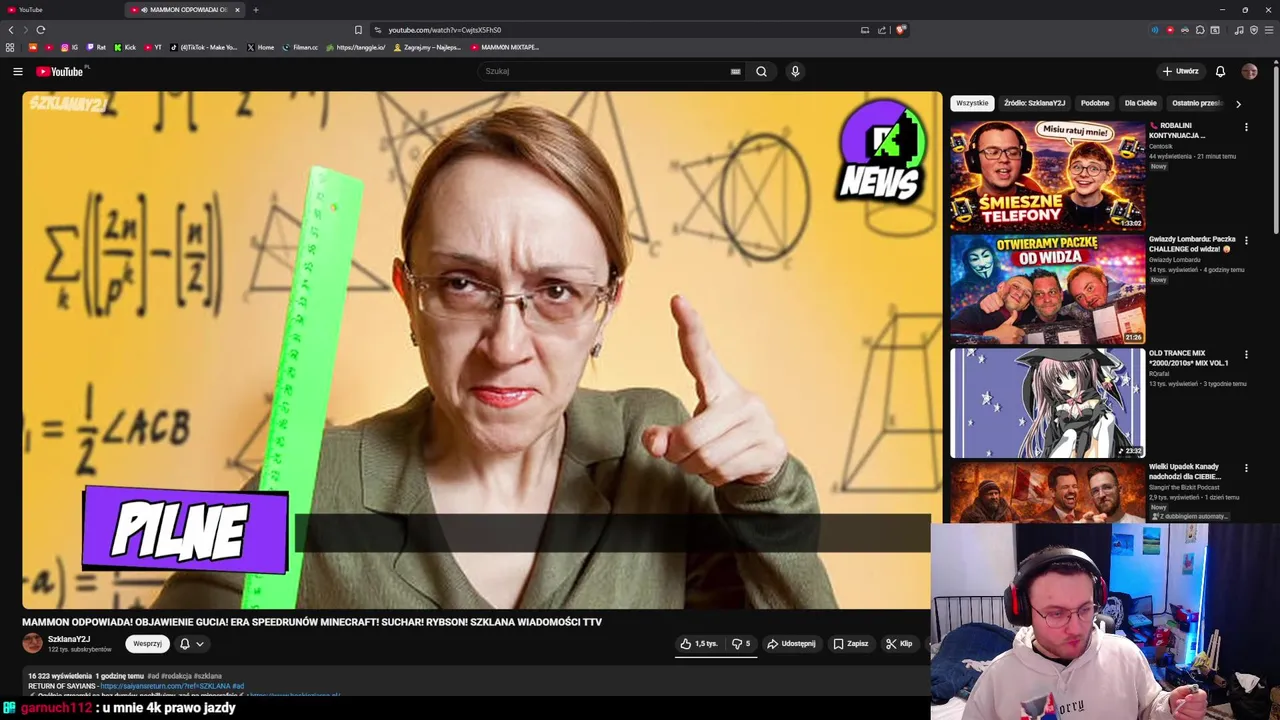The width and height of the screenshot is (1280, 720).
Task: Open the Wielki Upadek Kanady video title
Action: pos(1186,472)
